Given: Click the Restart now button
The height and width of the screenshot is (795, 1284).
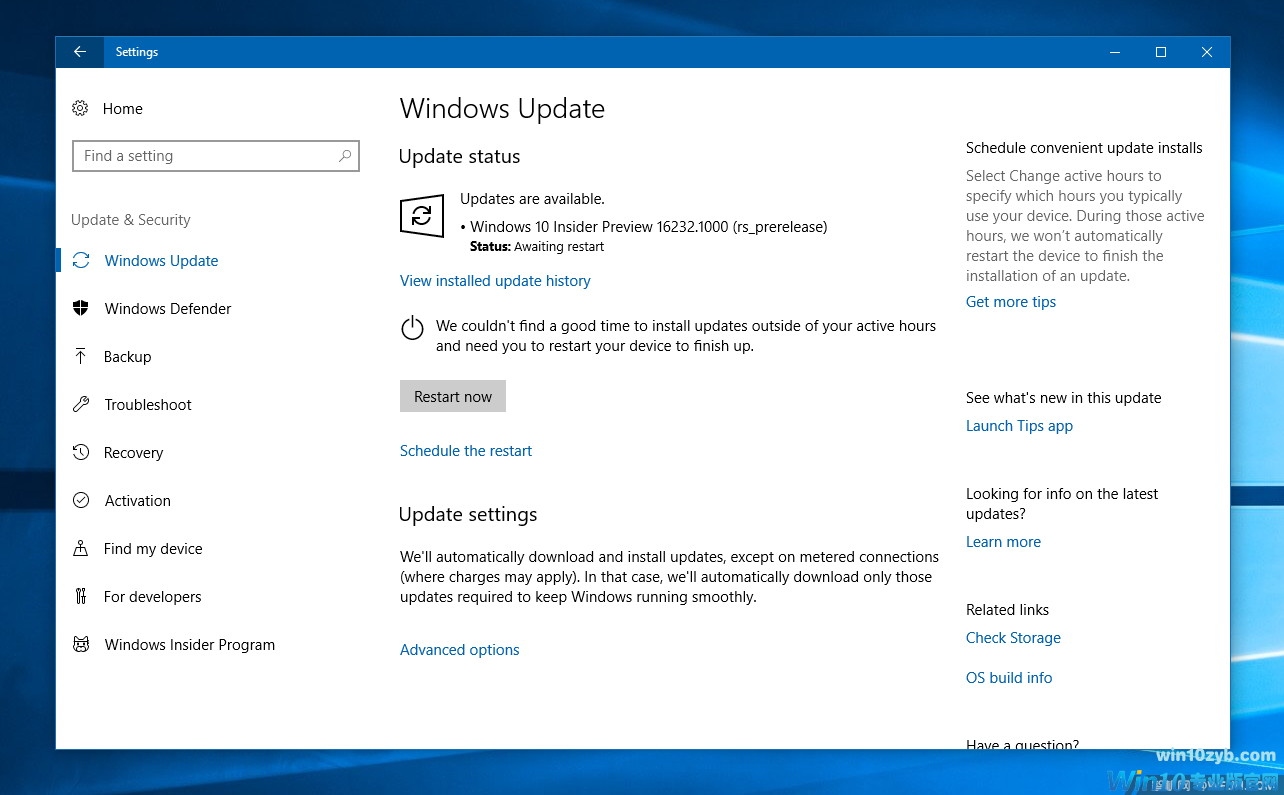Looking at the screenshot, I should [453, 396].
